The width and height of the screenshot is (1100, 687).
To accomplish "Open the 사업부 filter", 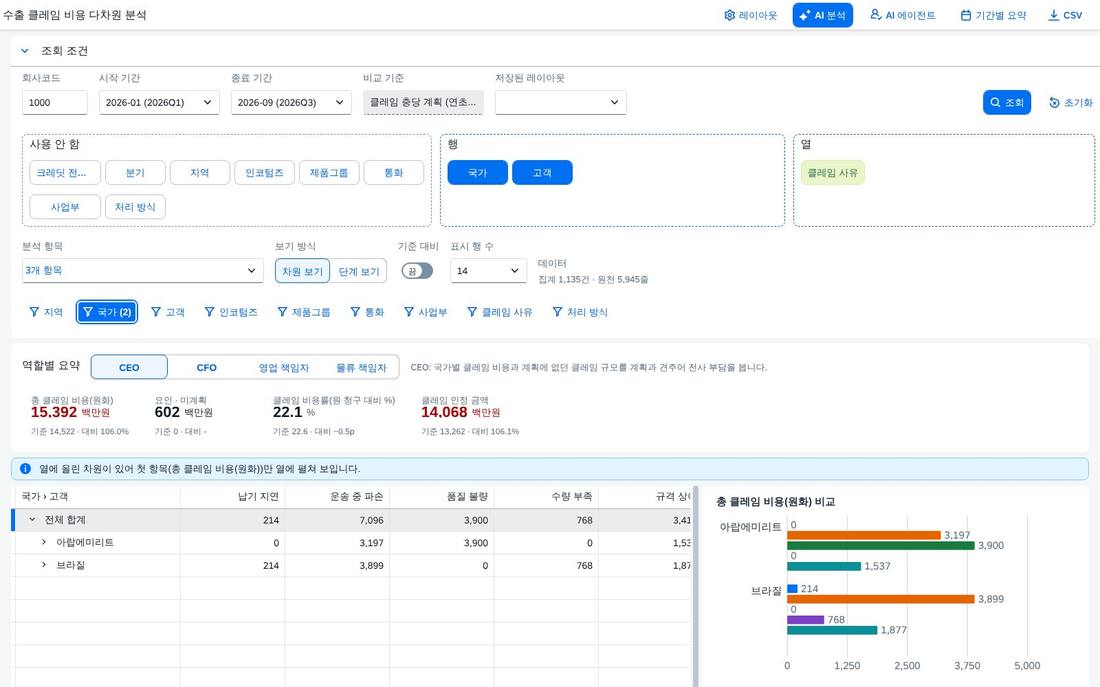I will click(425, 312).
